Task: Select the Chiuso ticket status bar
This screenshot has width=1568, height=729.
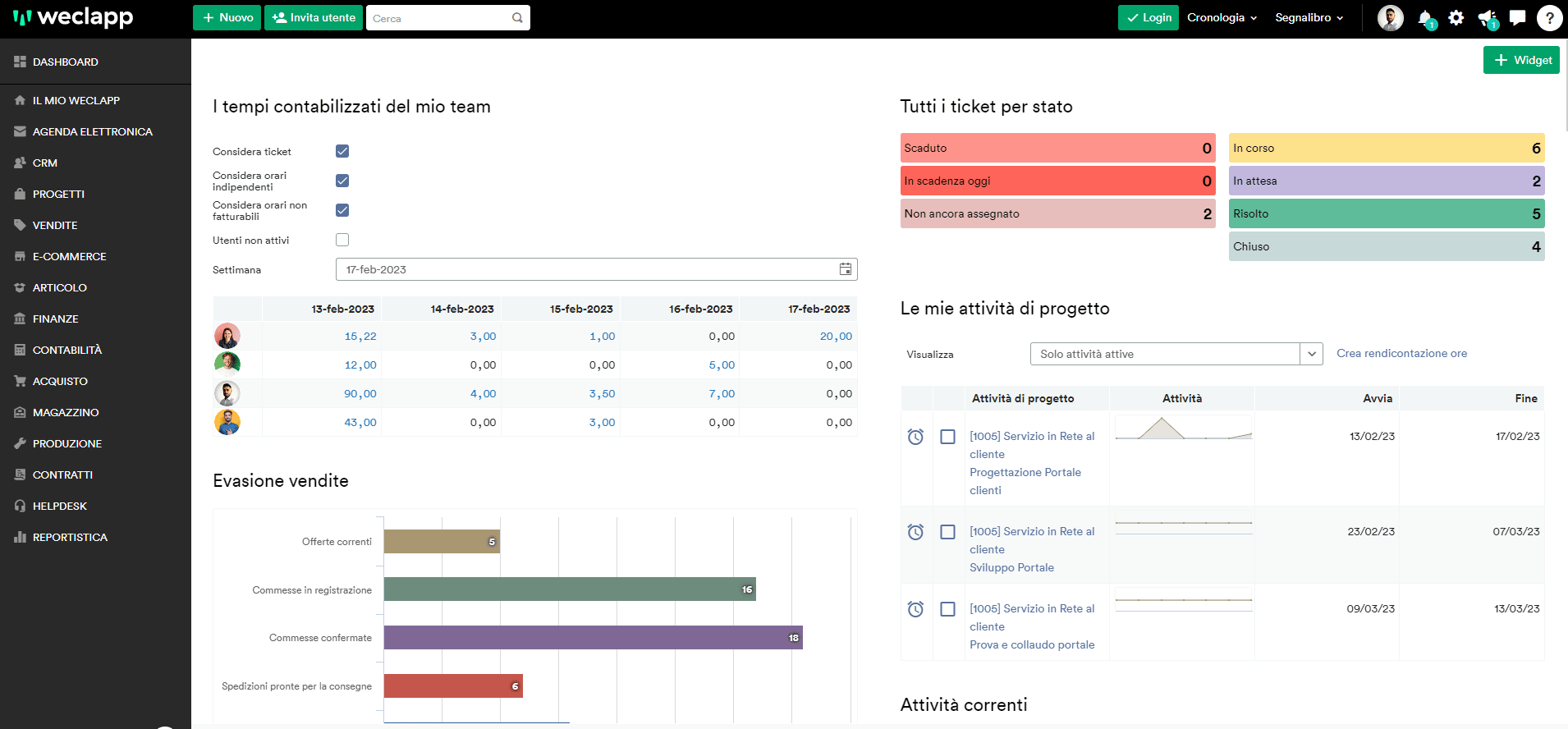Action: [x=1387, y=246]
